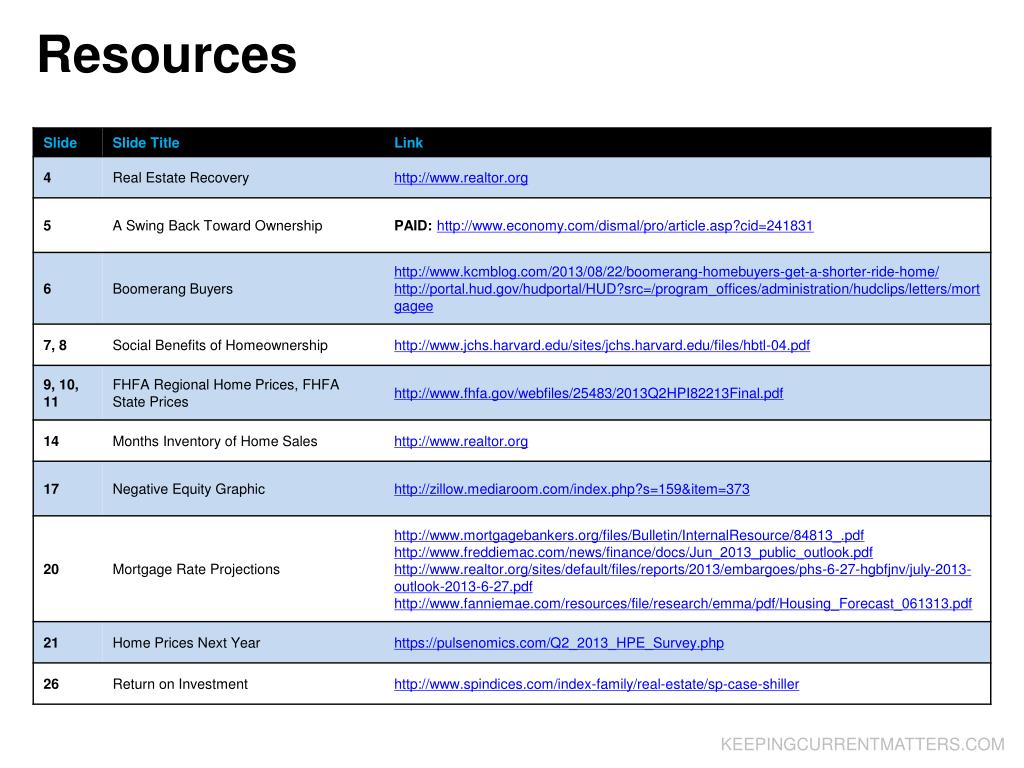
Task: Click the PAID: label text
Action: pos(413,225)
